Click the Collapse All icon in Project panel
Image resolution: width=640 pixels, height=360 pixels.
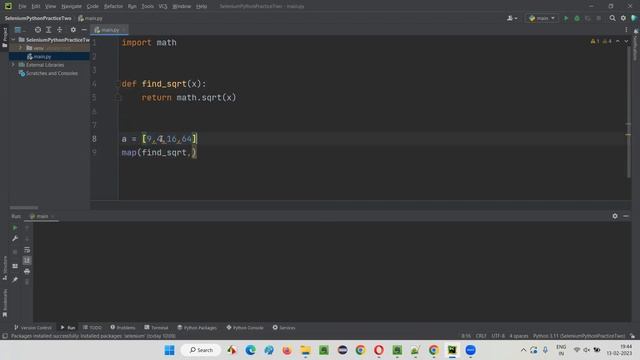[60, 30]
